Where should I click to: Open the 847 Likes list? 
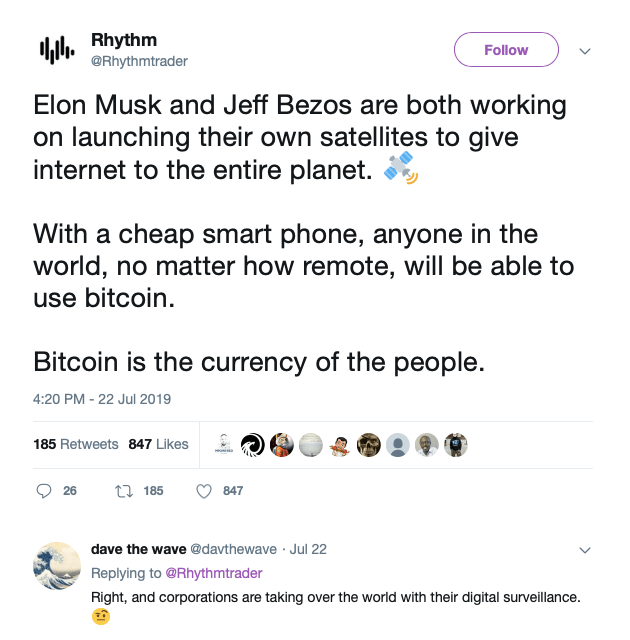point(158,444)
